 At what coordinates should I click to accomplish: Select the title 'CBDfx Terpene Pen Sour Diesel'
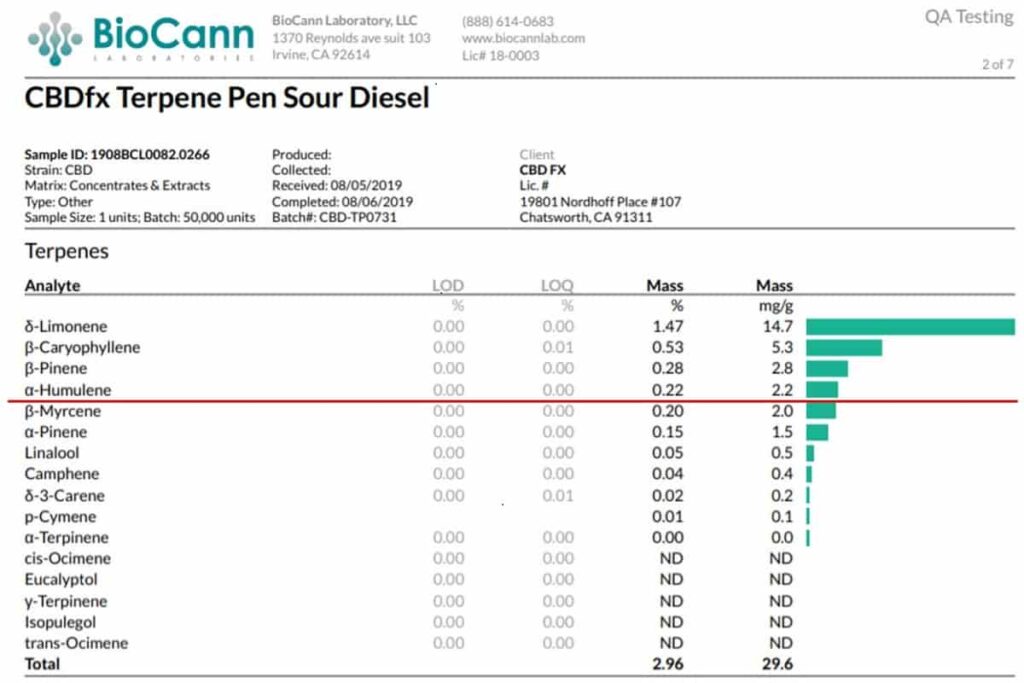pyautogui.click(x=227, y=98)
